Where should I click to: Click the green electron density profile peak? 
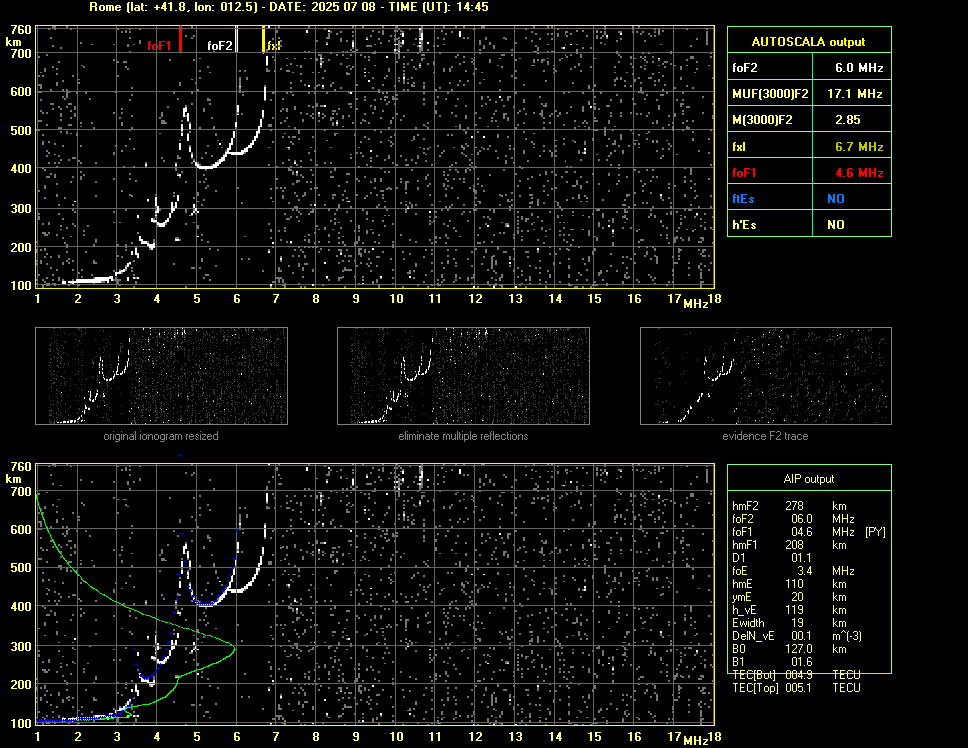(x=235, y=647)
